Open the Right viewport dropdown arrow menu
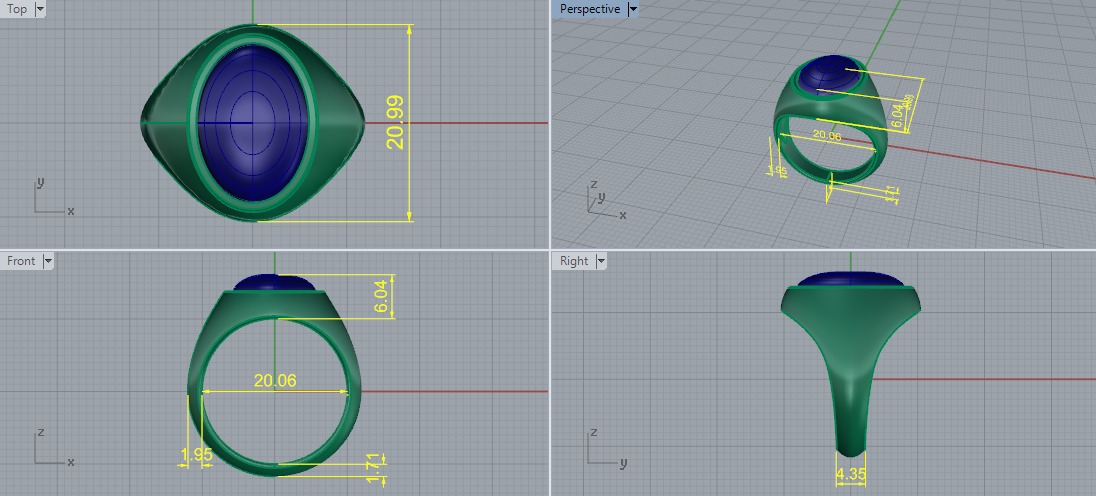Viewport: 1096px width, 496px height. [600, 261]
